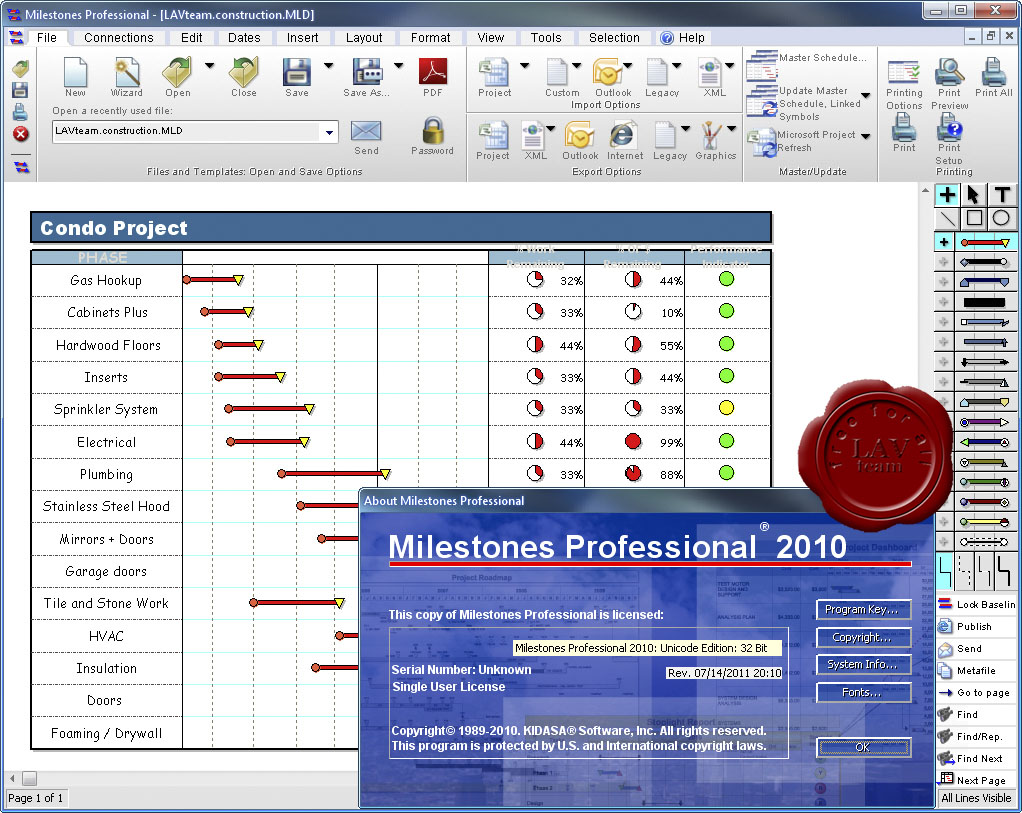
Task: Expand the Custom import dropdown arrow
Action: coord(576,65)
